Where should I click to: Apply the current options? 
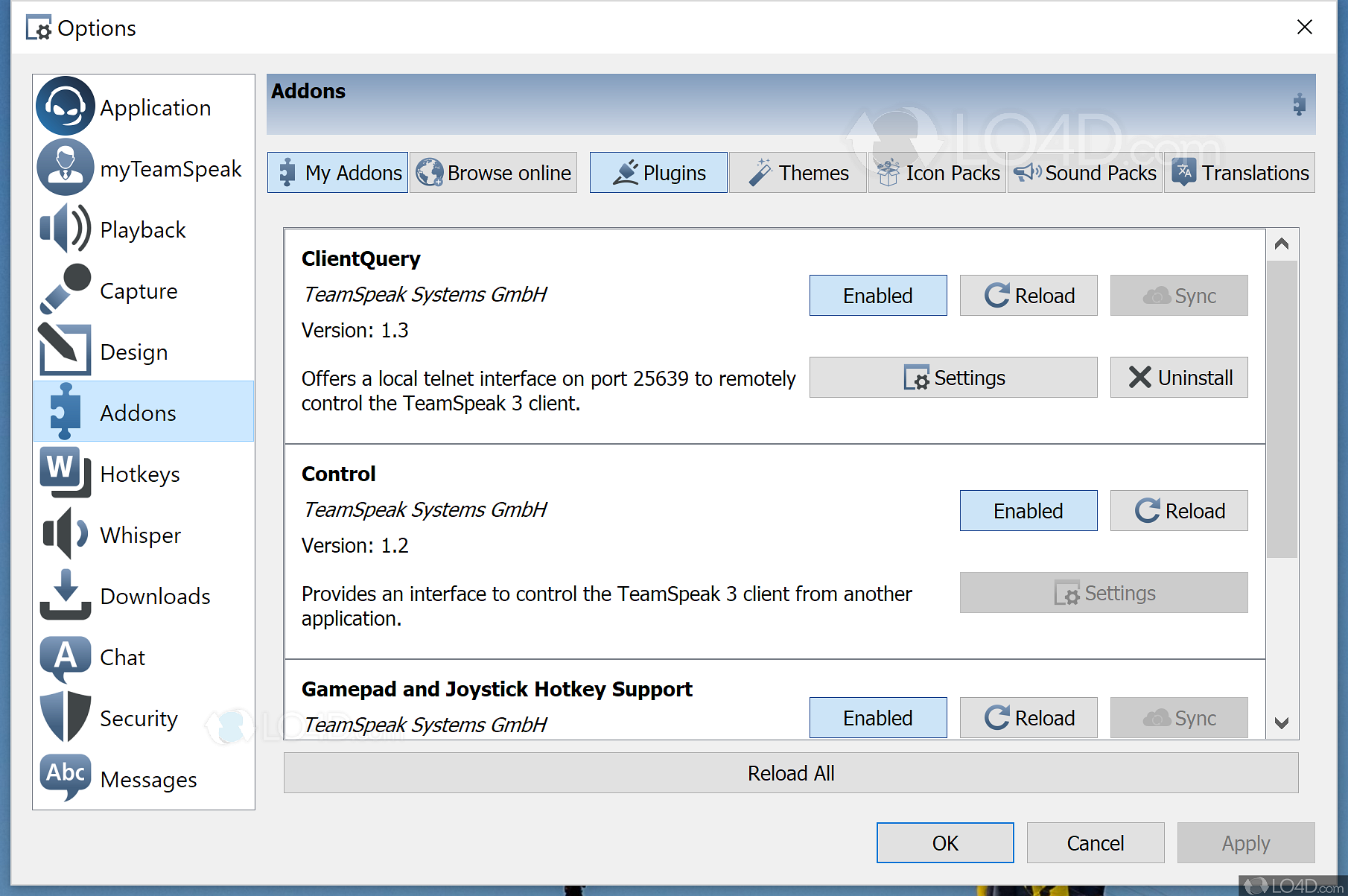pyautogui.click(x=1245, y=842)
